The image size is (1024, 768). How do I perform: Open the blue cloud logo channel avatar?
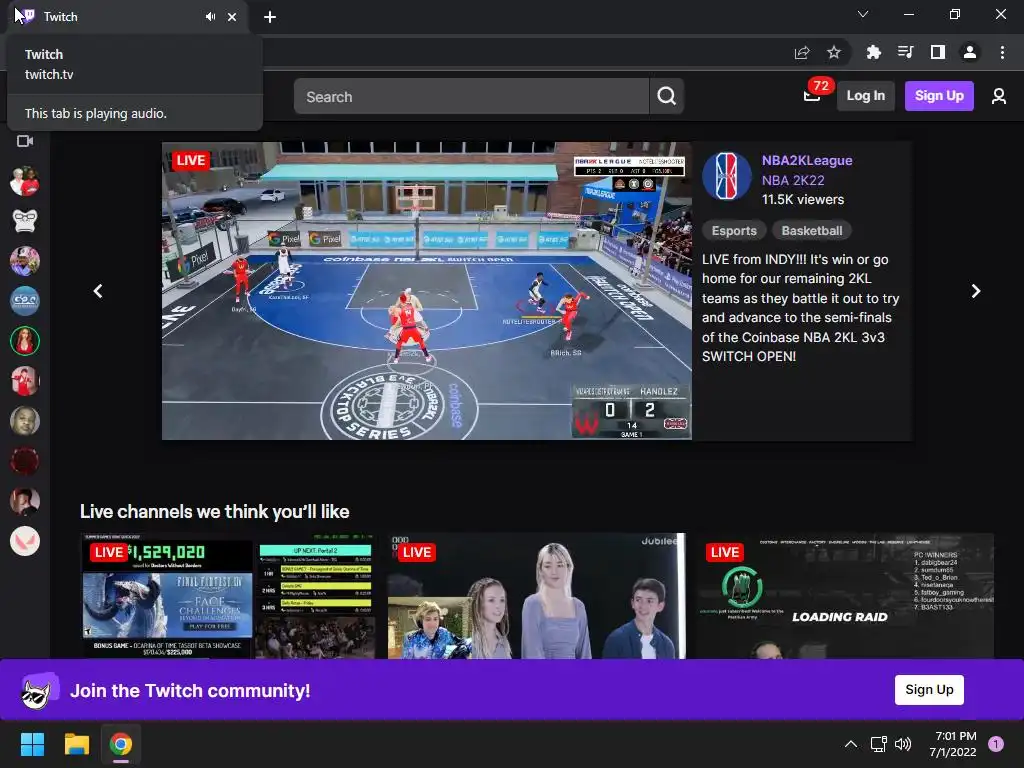click(25, 301)
